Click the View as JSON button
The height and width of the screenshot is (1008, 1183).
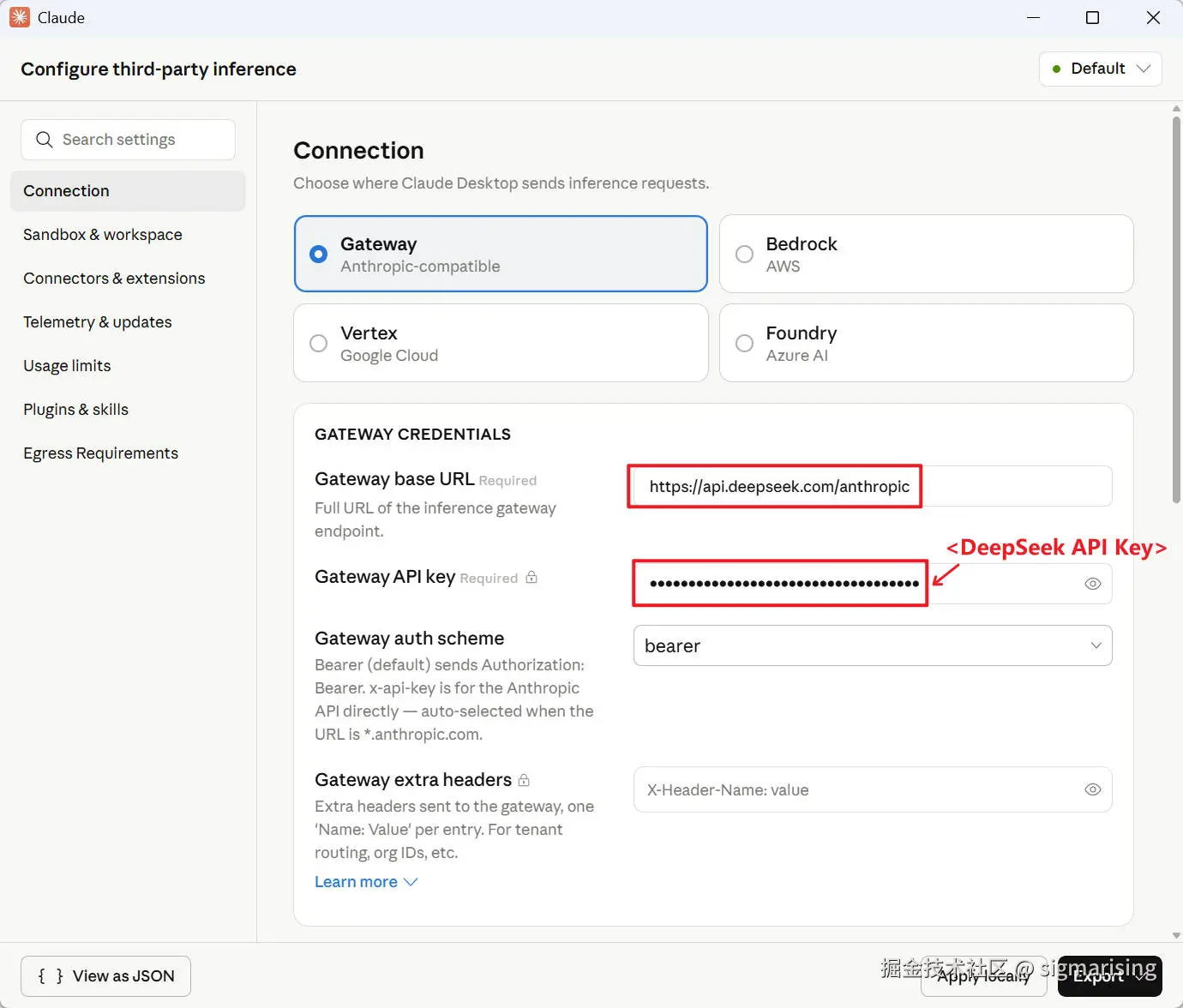coord(105,976)
